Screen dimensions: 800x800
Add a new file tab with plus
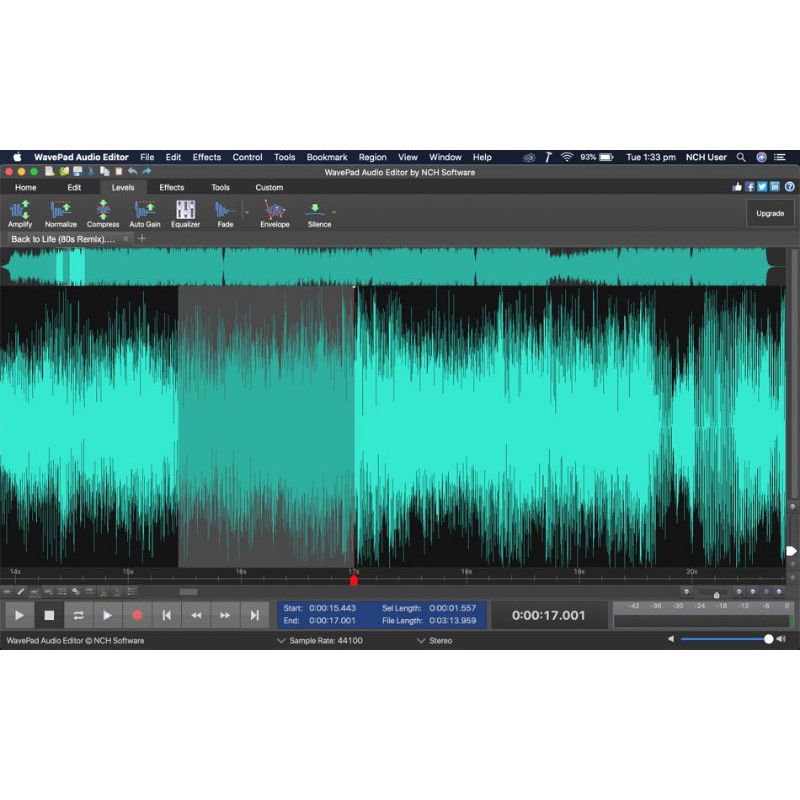click(142, 239)
